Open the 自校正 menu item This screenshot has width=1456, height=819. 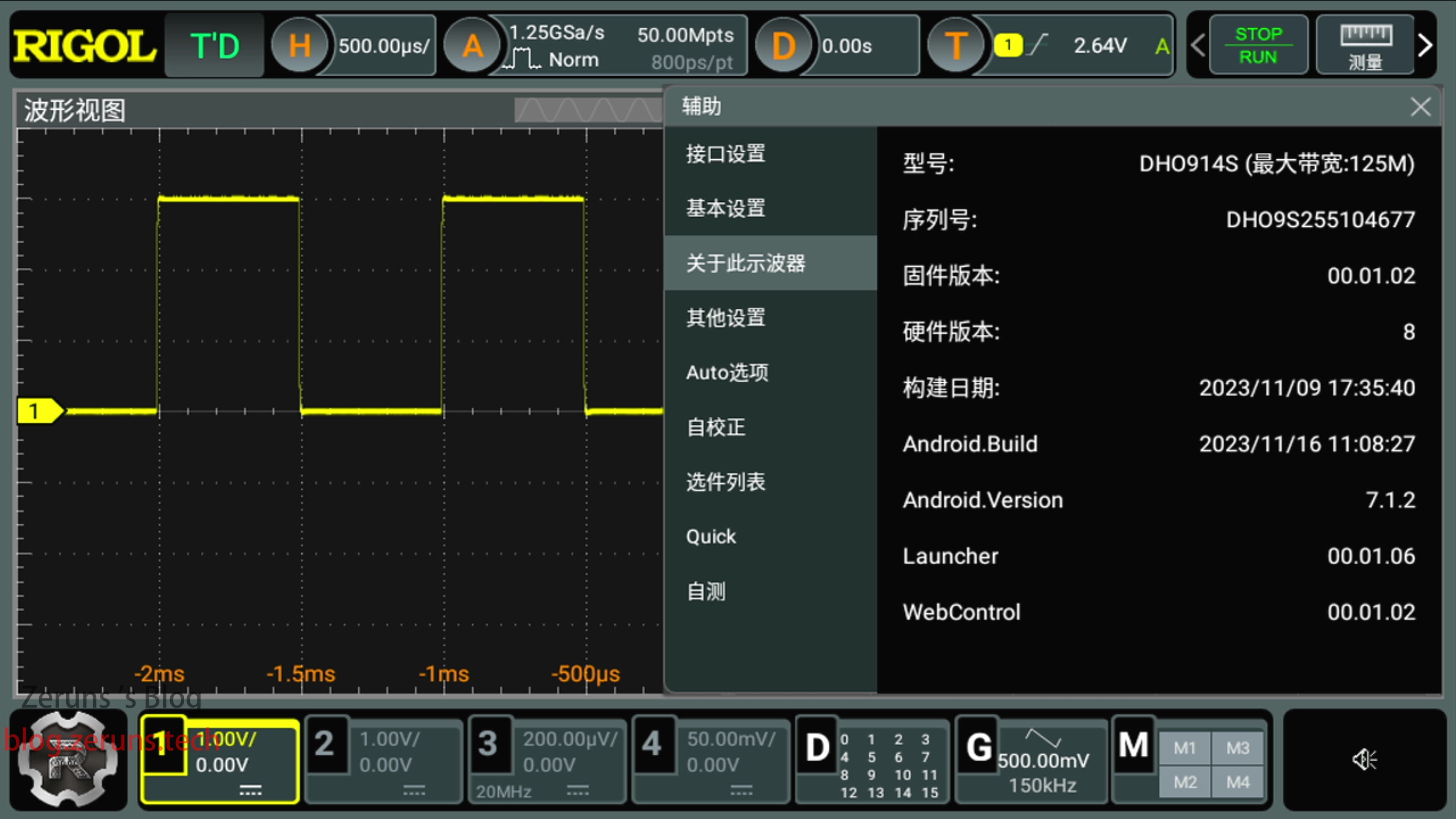click(715, 427)
